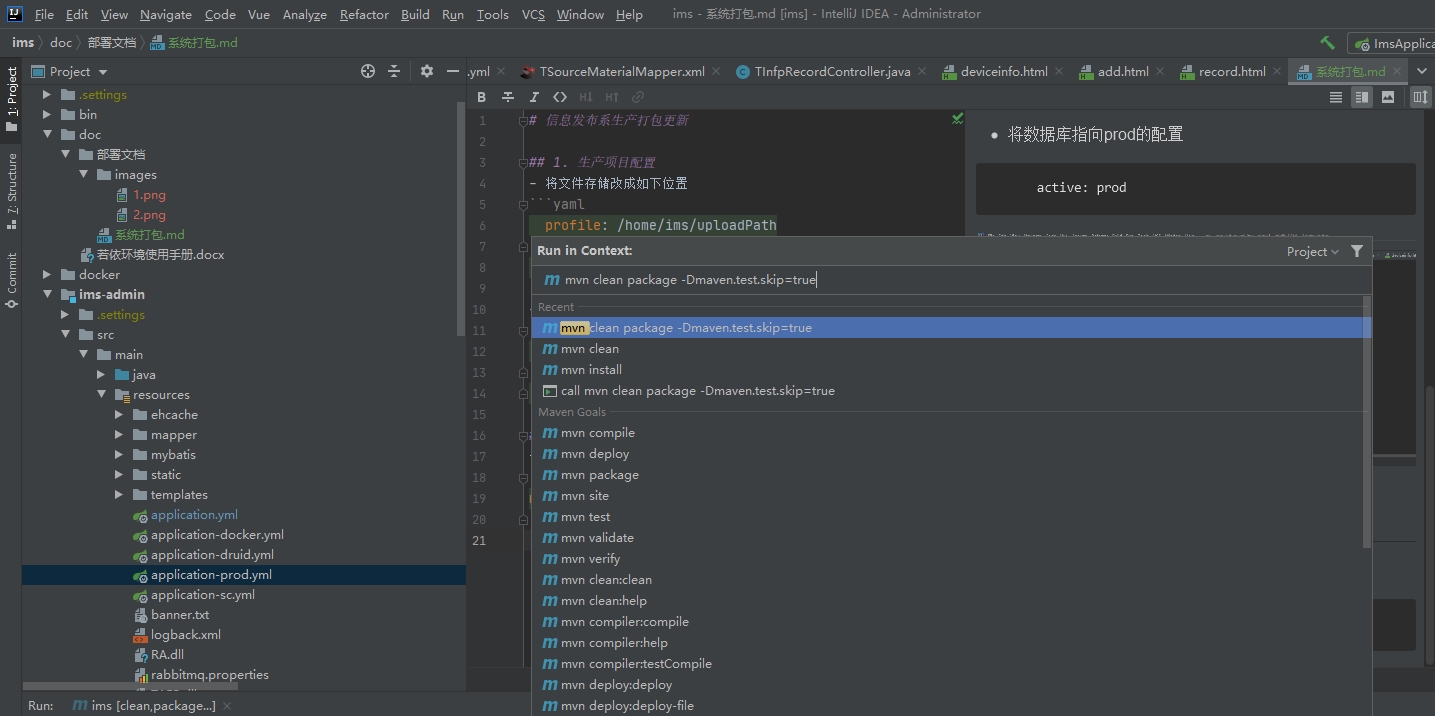Insert inline code with the angle-brackets icon
Screen dimensions: 1435x716
coord(560,97)
